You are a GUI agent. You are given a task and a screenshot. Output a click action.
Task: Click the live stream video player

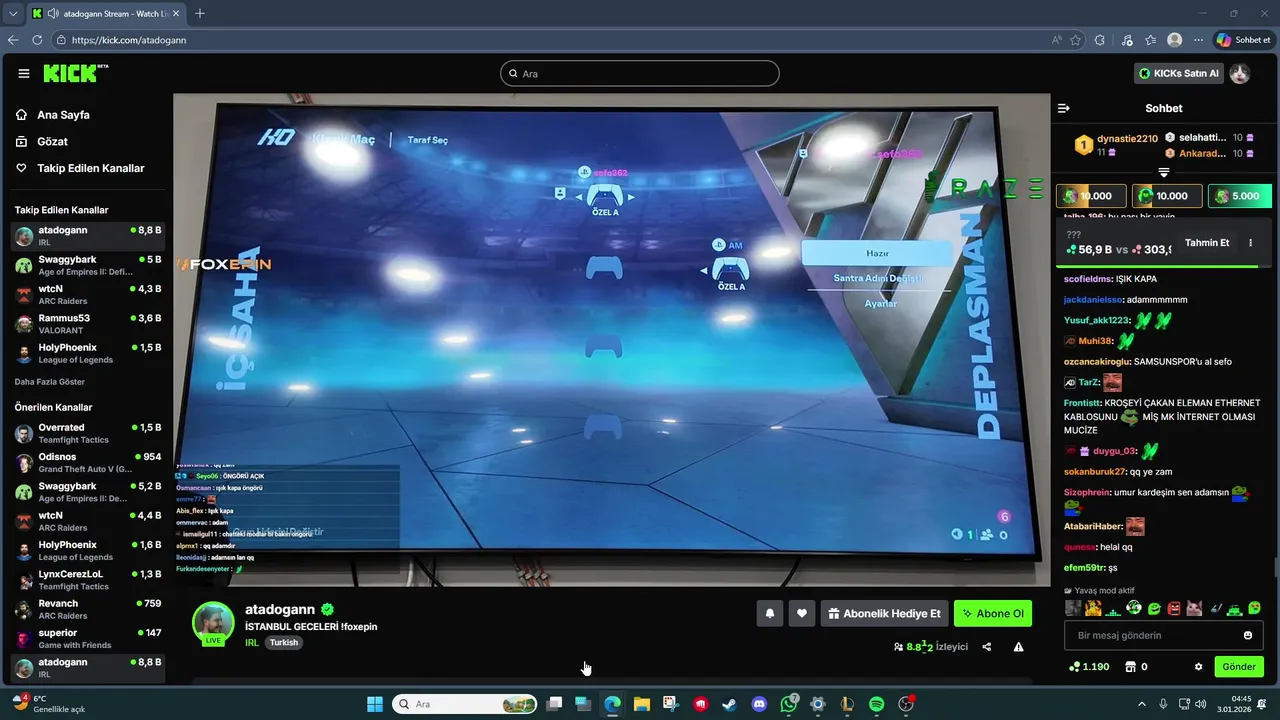point(612,340)
